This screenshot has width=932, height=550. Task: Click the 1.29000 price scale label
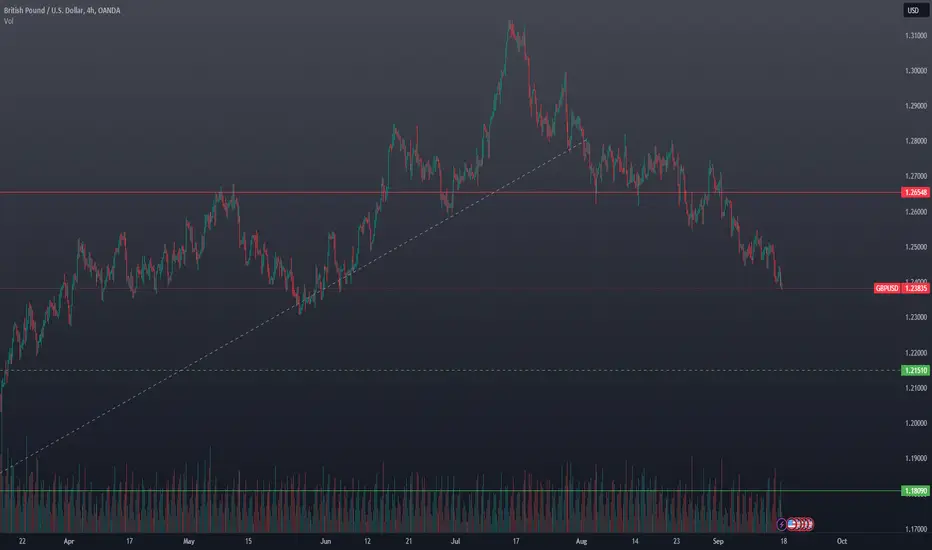tap(915, 106)
